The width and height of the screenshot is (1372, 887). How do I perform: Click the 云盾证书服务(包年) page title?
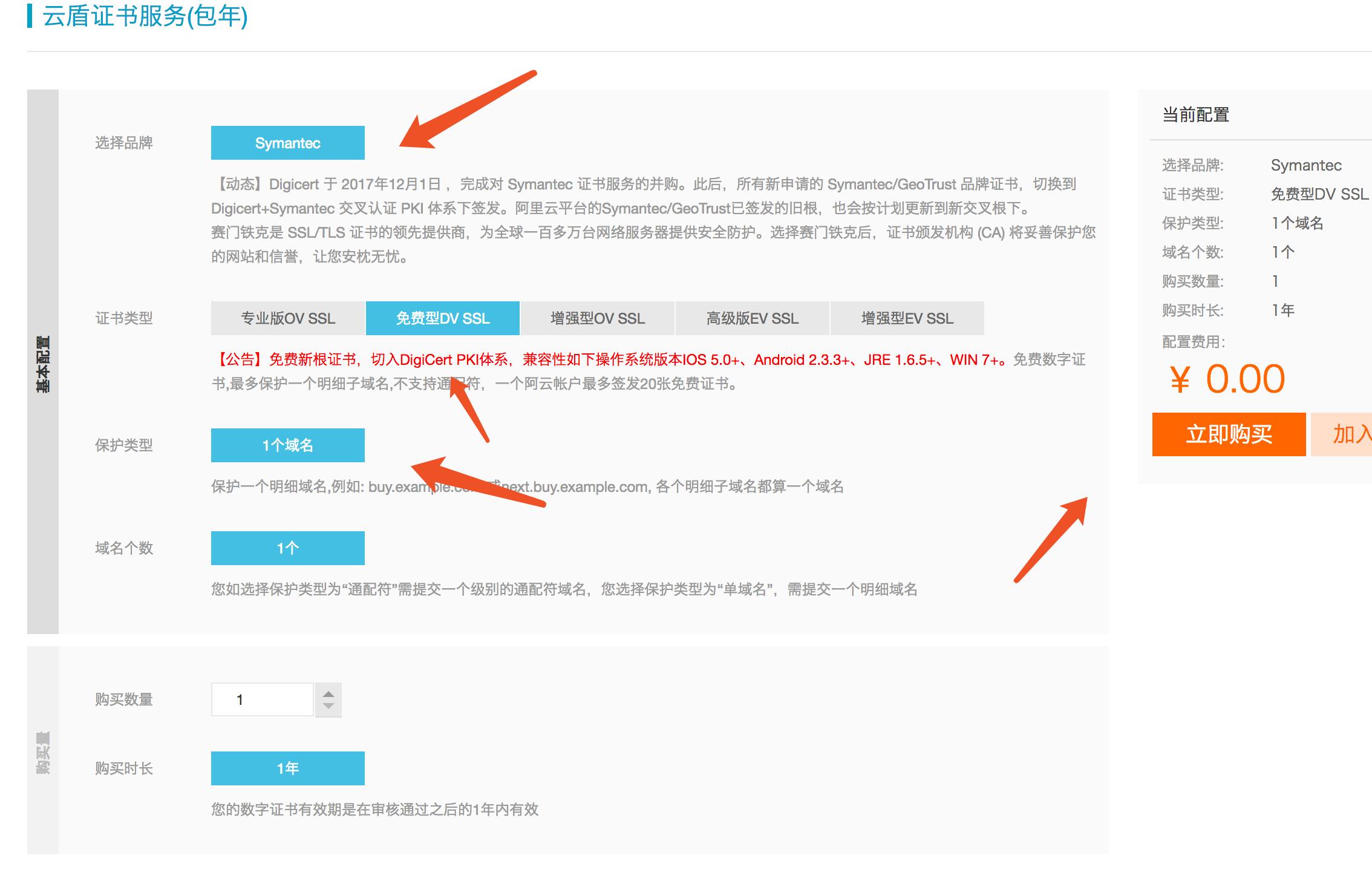pos(145,16)
